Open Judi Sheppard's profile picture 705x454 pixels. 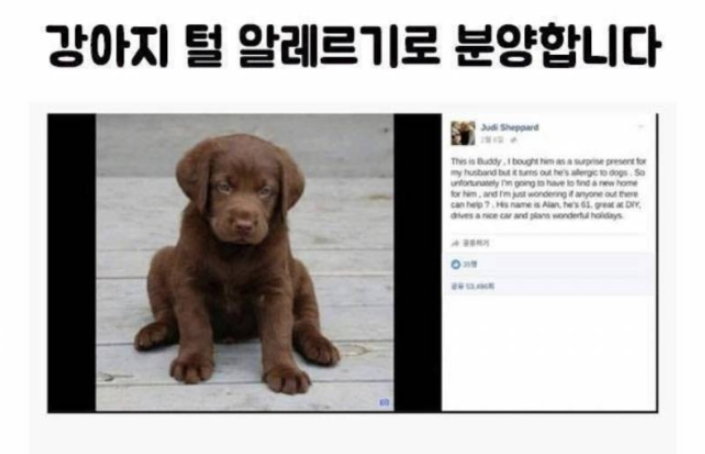point(463,133)
